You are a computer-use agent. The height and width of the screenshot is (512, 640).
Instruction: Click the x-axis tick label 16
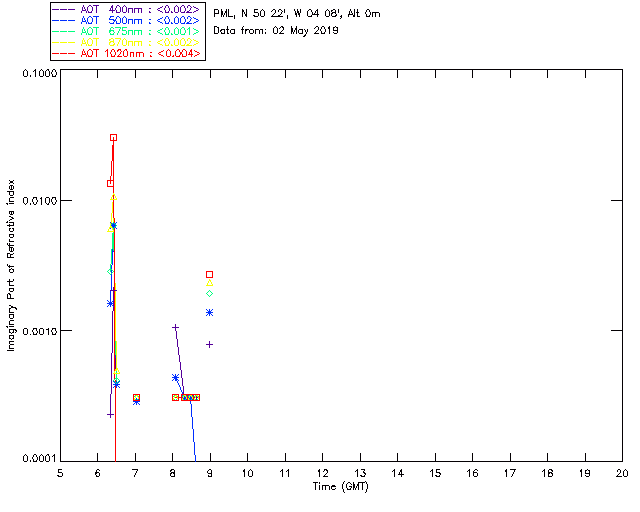tap(473, 473)
